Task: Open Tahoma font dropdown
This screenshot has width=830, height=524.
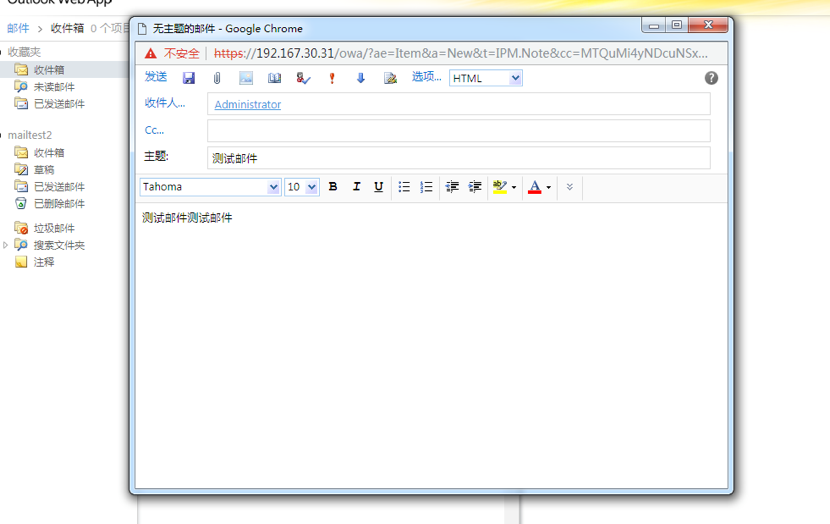Action: click(x=210, y=187)
